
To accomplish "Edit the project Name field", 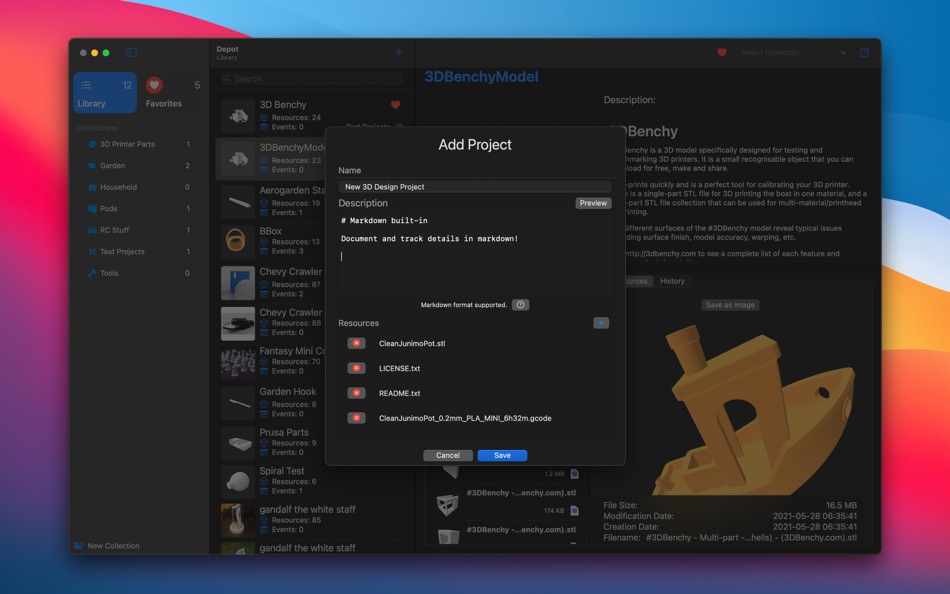I will coord(475,187).
